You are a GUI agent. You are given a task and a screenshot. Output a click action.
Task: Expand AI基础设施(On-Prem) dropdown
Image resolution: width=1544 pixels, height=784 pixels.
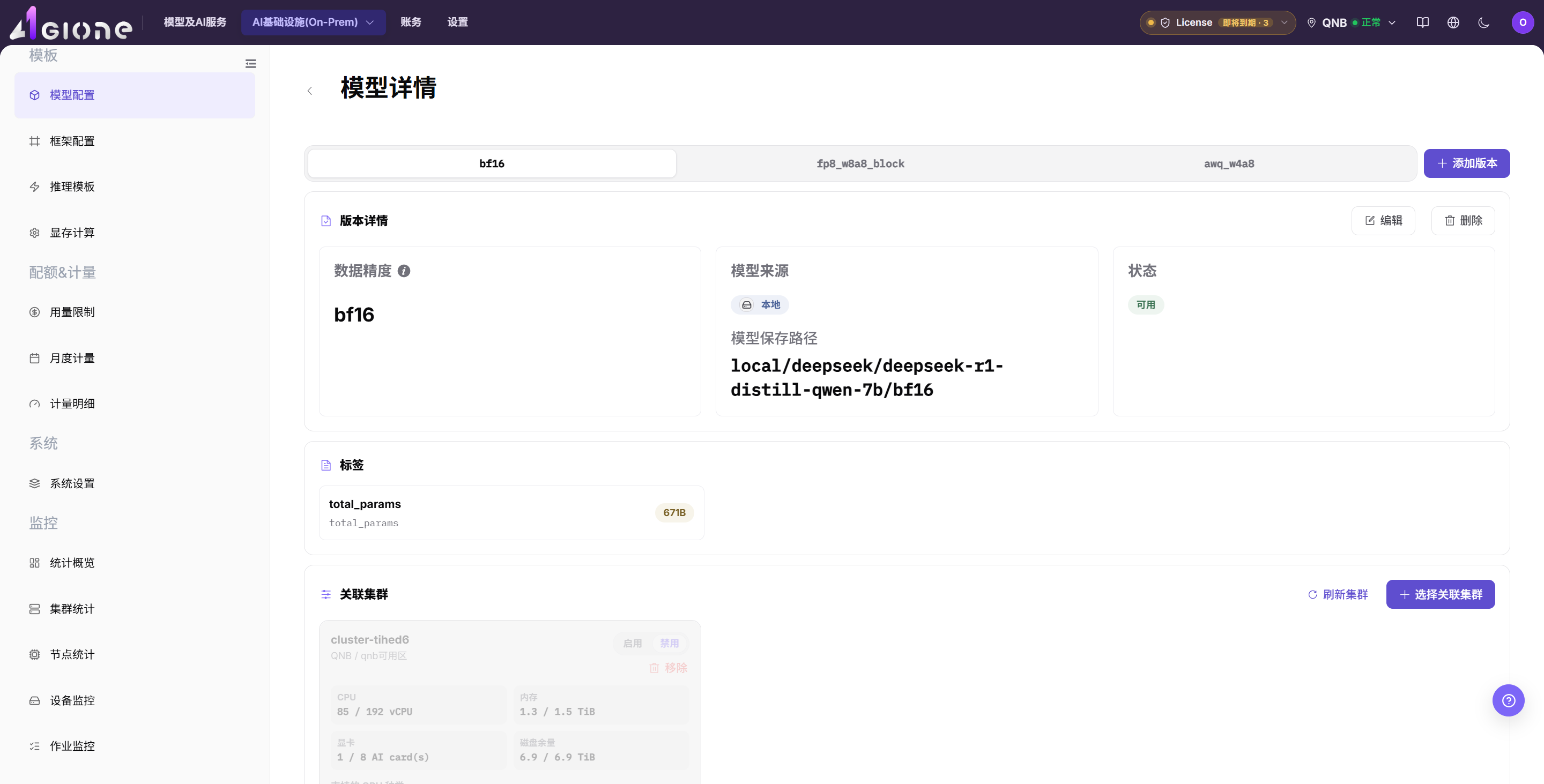click(314, 23)
